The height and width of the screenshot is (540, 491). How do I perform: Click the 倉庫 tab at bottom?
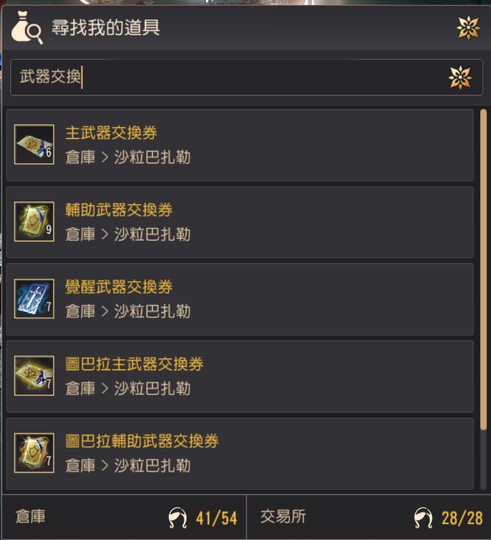(x=124, y=517)
